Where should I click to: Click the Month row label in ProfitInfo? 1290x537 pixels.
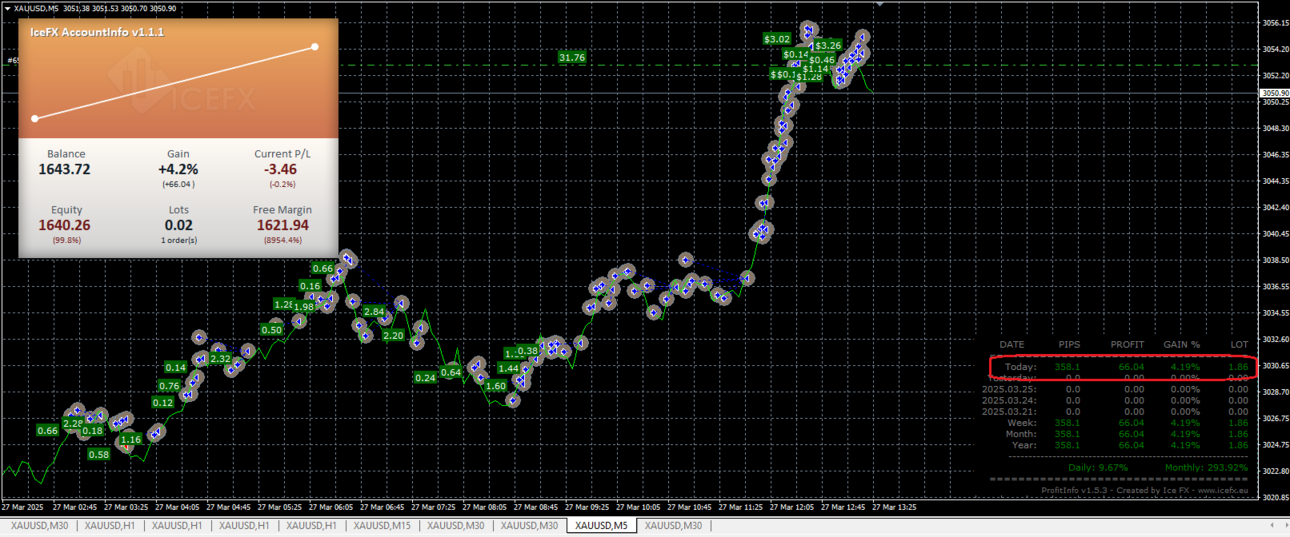[1021, 433]
